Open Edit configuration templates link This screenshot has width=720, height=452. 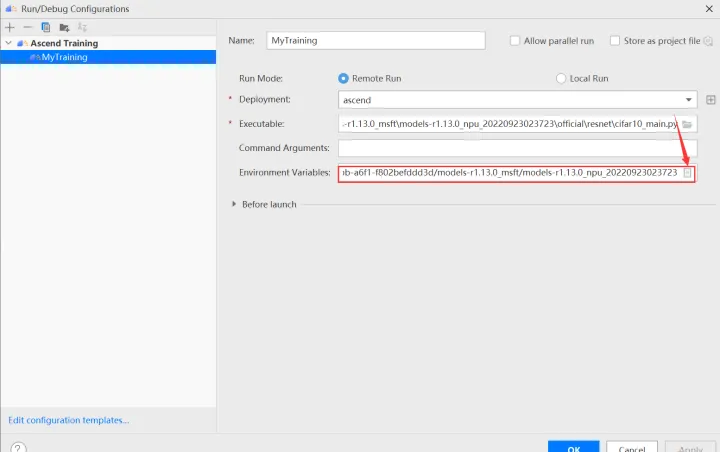[x=68, y=420]
